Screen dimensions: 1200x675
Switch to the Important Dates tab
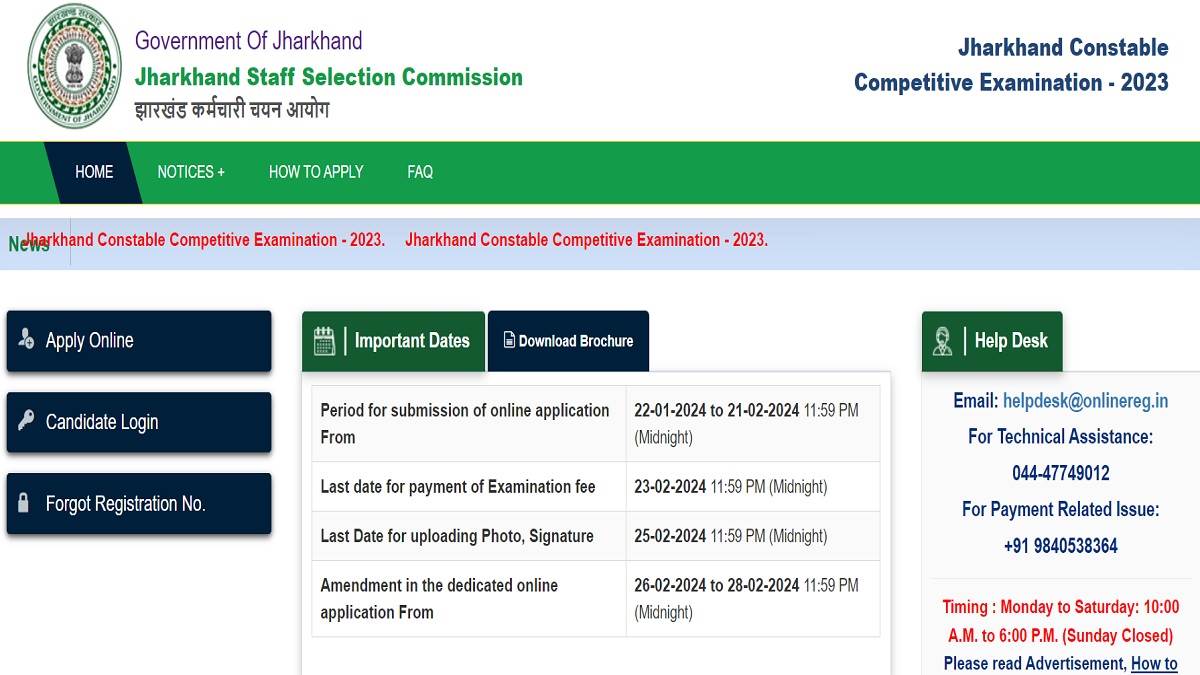pyautogui.click(x=393, y=341)
